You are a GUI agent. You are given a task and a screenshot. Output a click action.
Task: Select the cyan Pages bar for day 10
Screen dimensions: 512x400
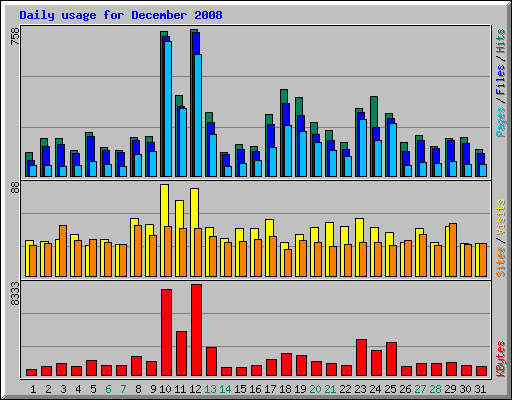(168, 109)
